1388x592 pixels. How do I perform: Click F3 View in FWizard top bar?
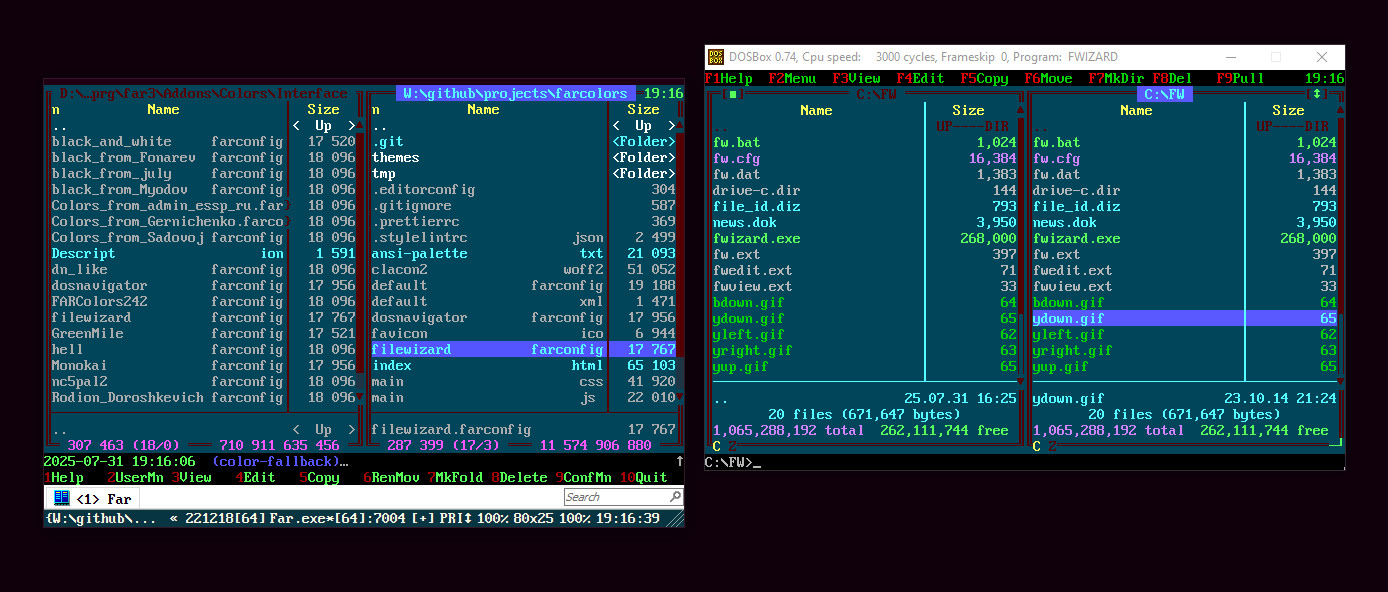click(856, 78)
